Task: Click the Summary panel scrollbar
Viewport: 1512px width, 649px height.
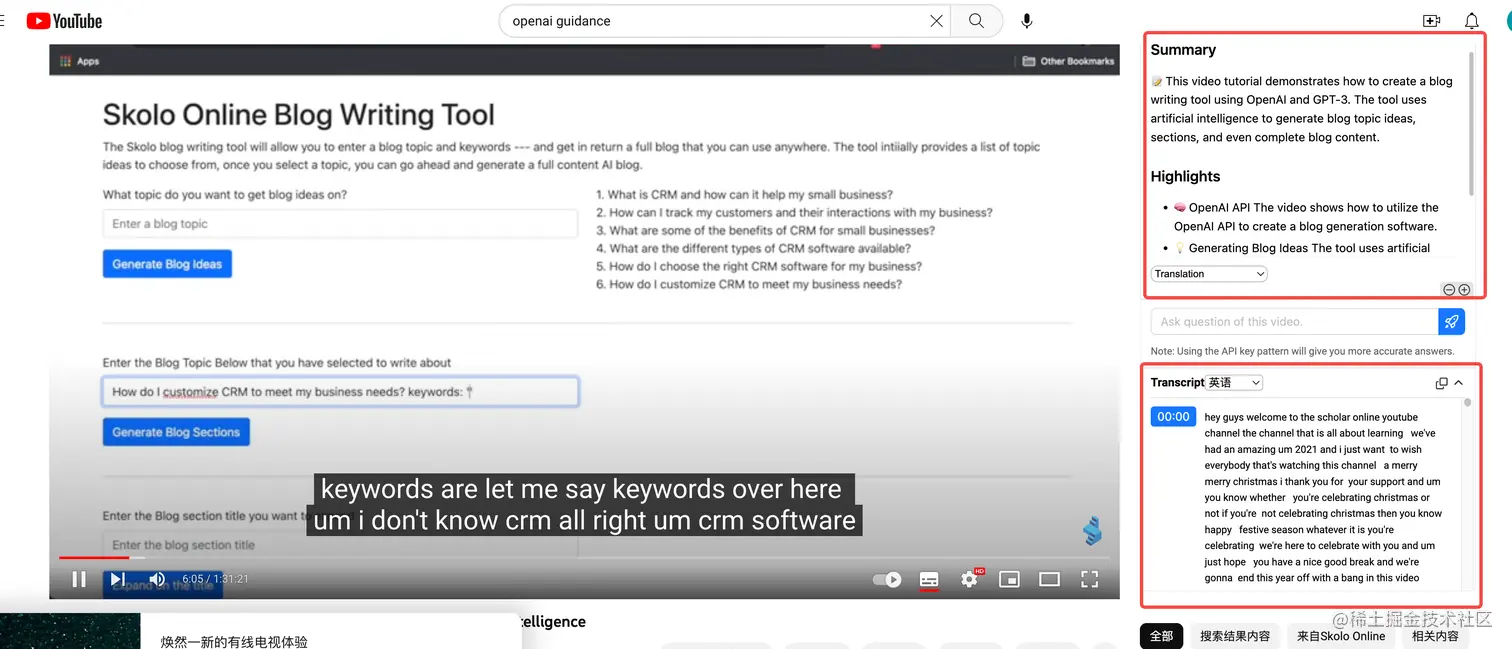Action: pos(1471,124)
